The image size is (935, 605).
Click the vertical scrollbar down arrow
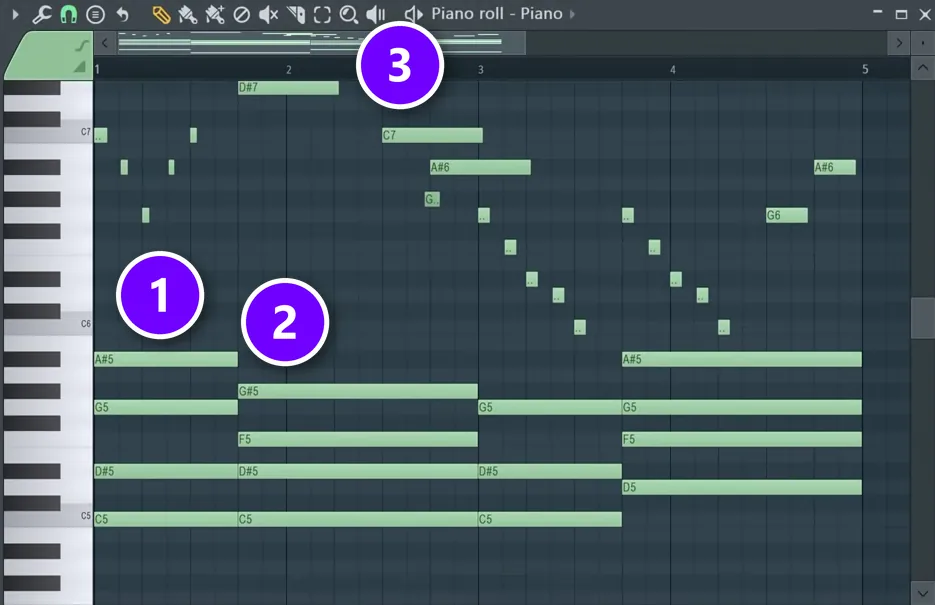[922, 593]
